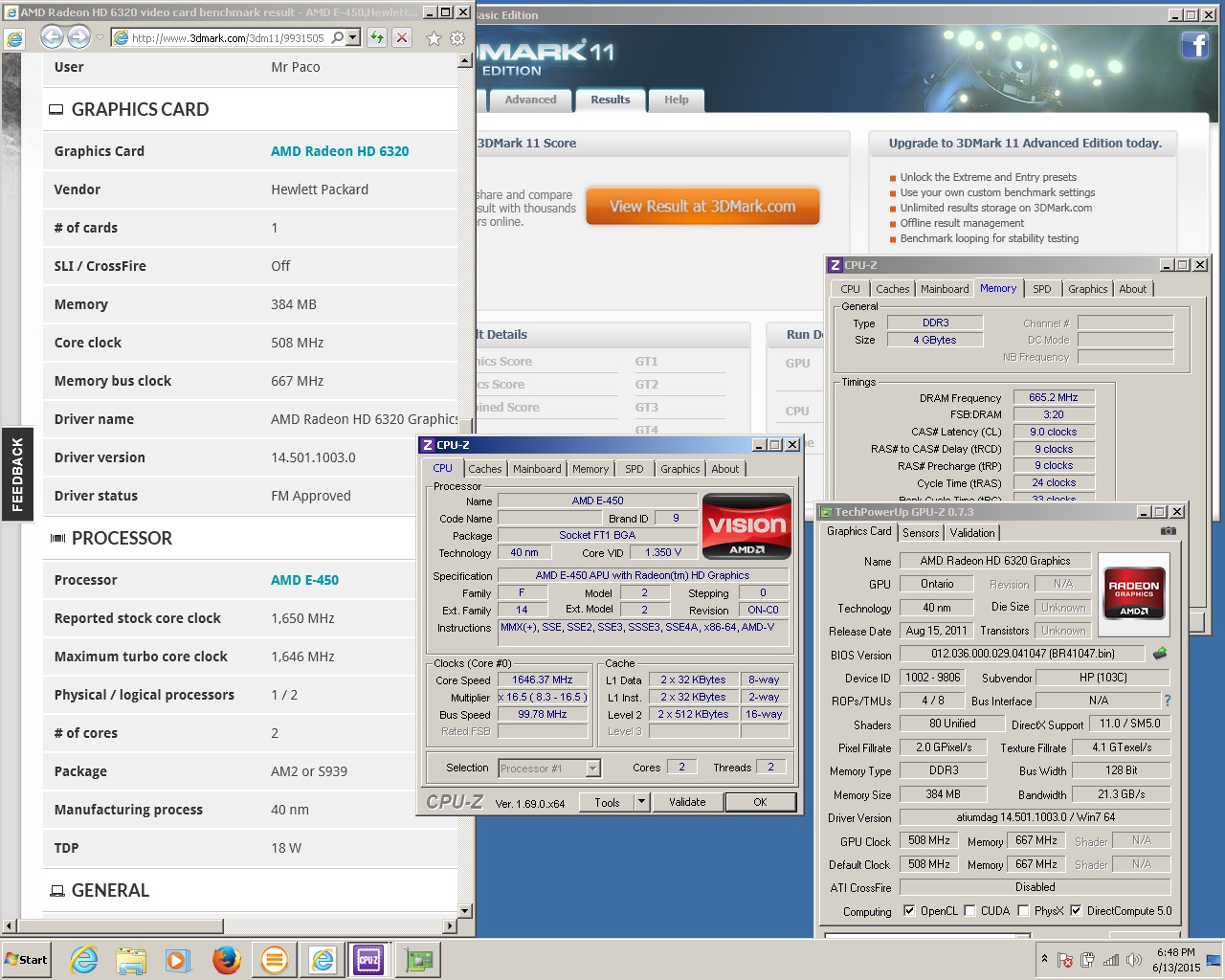
Task: Click the Validate button in CPU-Z
Action: pos(687,802)
